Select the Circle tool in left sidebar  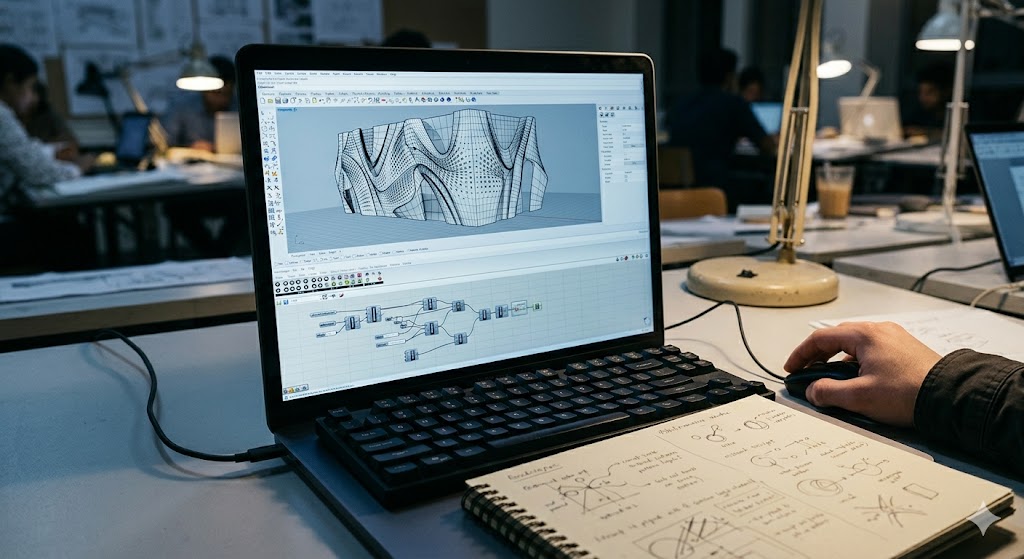click(264, 129)
